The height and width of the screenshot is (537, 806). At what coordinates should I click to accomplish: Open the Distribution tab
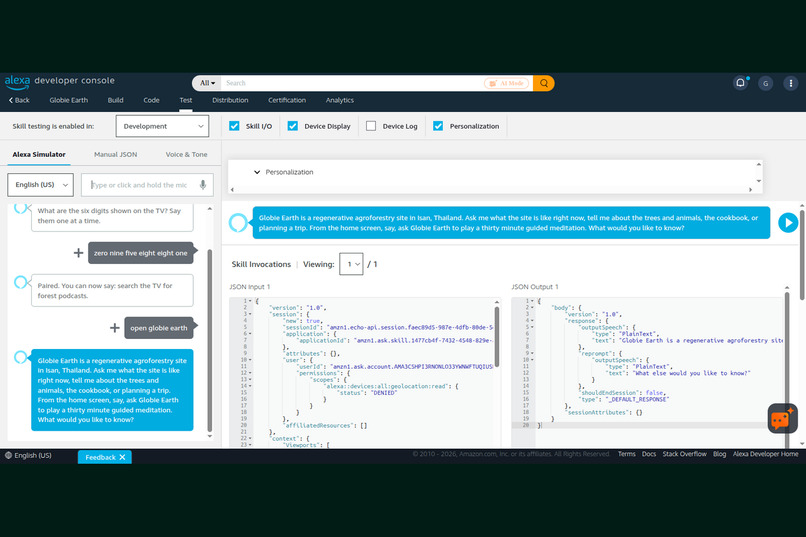230,100
